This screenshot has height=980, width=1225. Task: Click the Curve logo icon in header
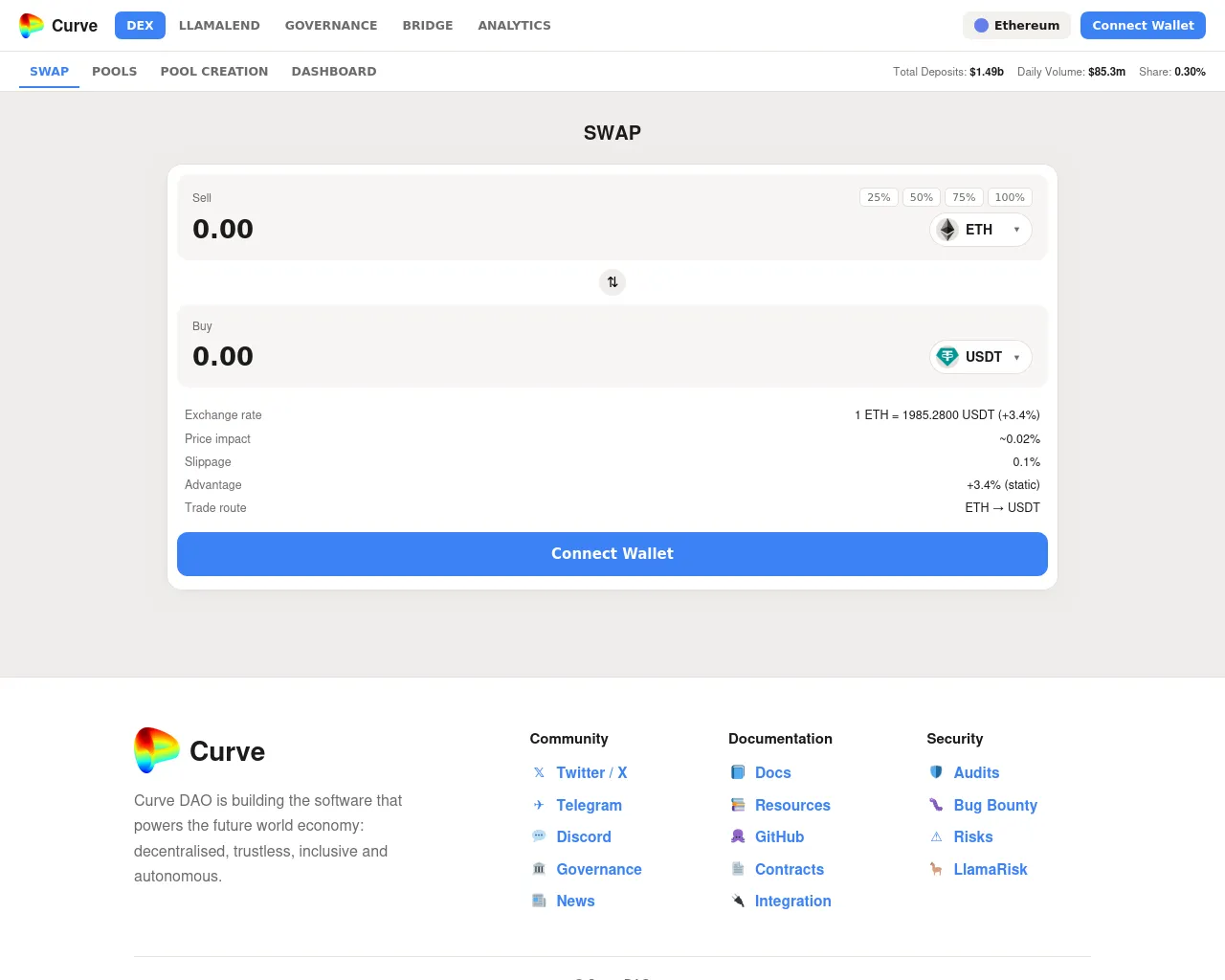(32, 26)
